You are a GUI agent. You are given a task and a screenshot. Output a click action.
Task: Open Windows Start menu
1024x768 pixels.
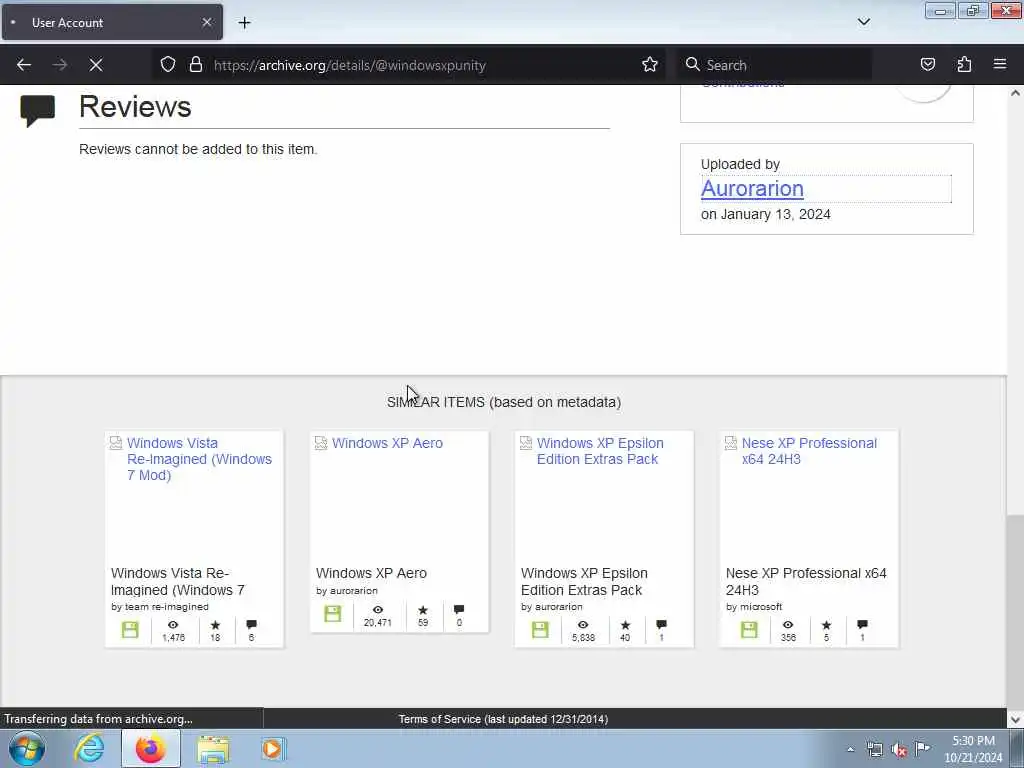tap(27, 748)
